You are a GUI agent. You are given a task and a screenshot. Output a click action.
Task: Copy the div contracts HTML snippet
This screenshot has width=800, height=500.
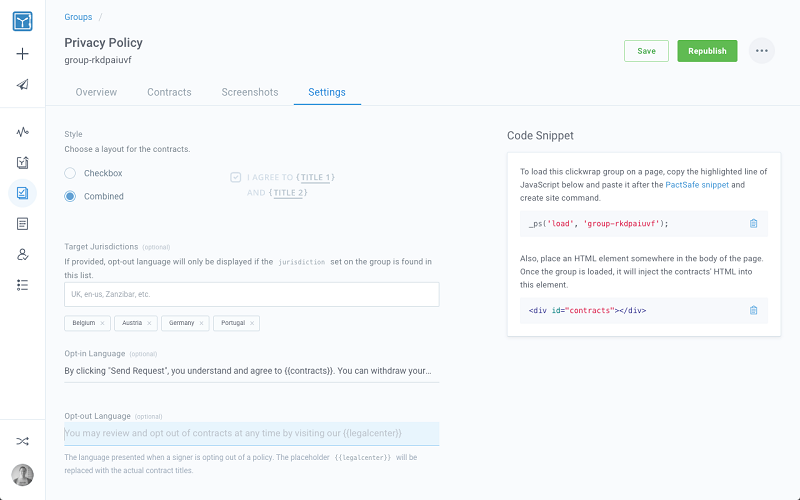pos(753,310)
